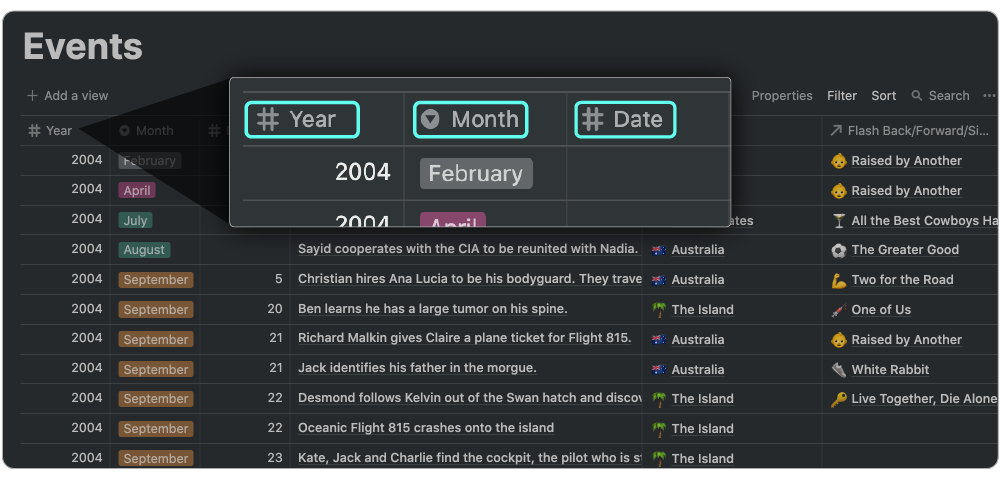Click the Australia flag in the Sayid row
This screenshot has height=480, width=1001.
659,250
